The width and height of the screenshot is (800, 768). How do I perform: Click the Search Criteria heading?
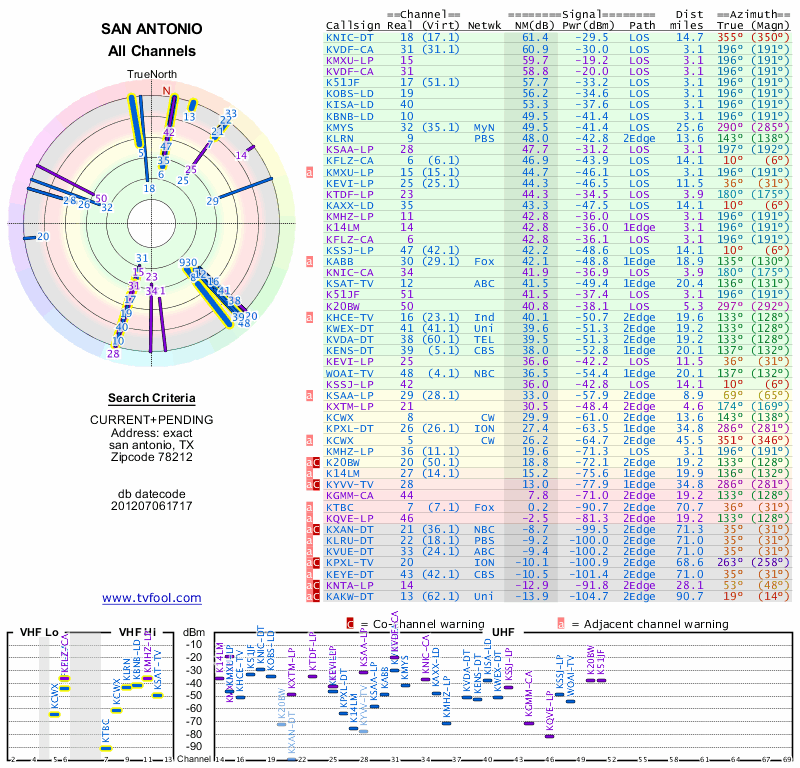point(152,398)
